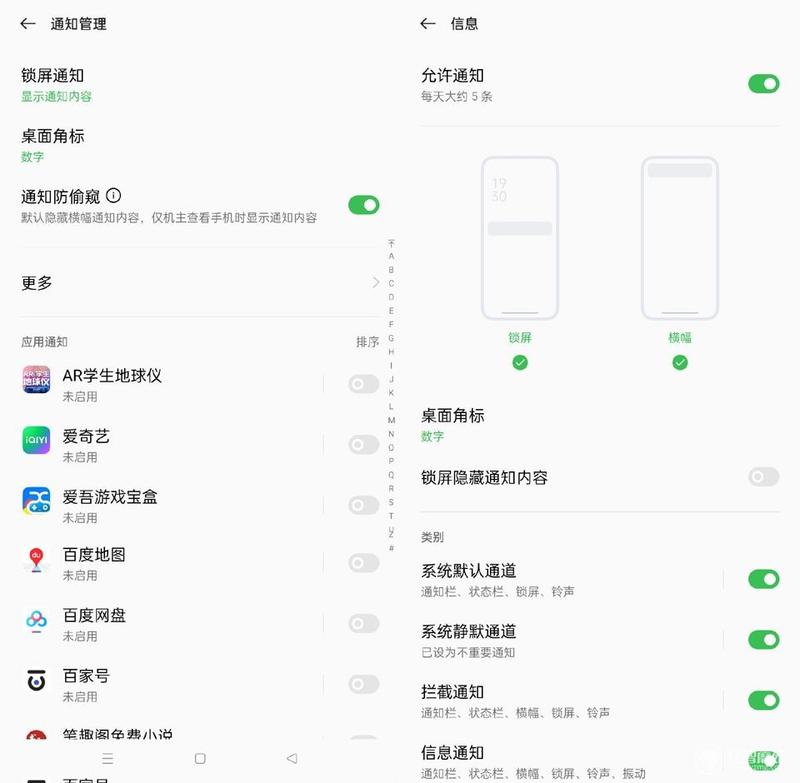The height and width of the screenshot is (783, 800).
Task: Disable the 通知防偷窥 toggle
Action: pyautogui.click(x=364, y=205)
